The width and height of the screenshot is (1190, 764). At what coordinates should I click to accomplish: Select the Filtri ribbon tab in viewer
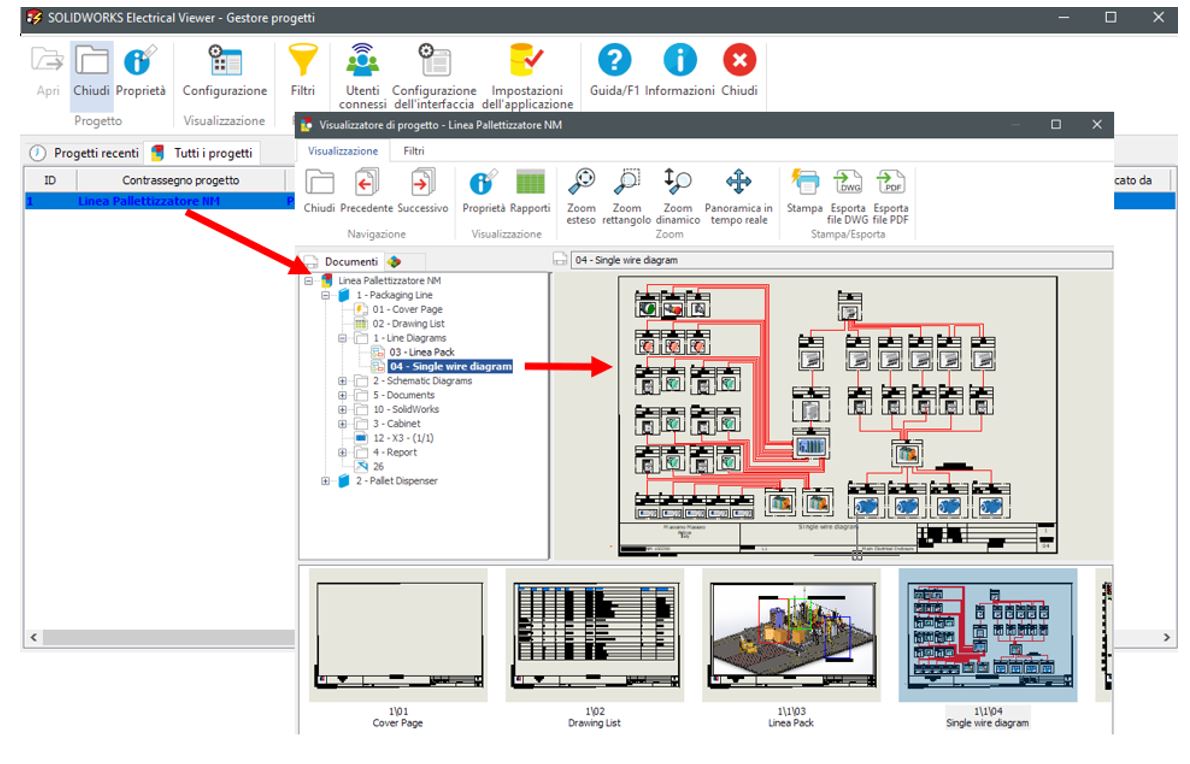pos(414,151)
